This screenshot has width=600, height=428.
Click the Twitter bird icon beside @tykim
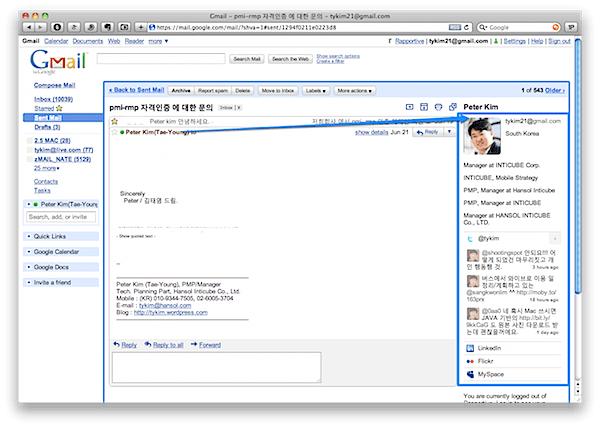coord(470,240)
